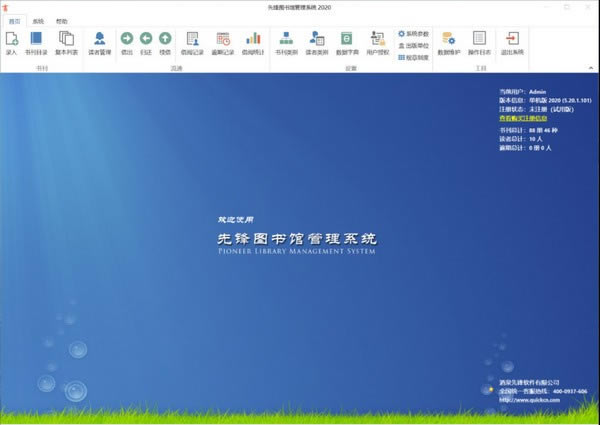Open 借阅记录 borrowing records
Screen dimensions: 600x425
click(192, 43)
